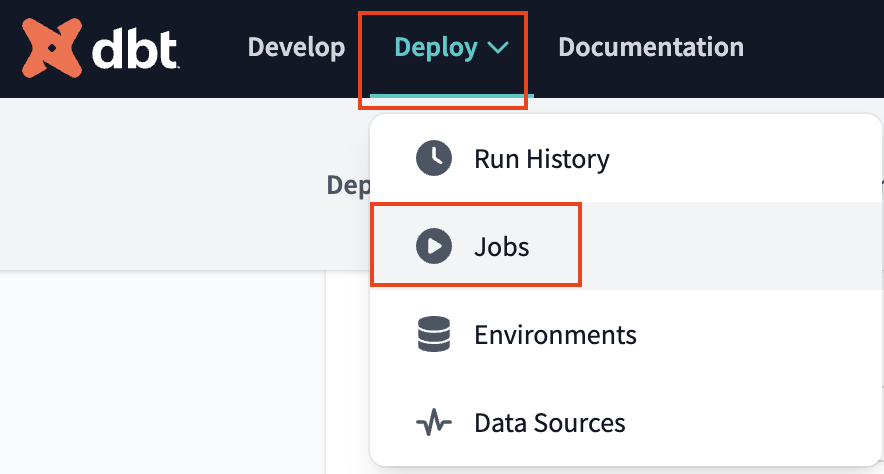
Task: Select Environments from the menu
Action: click(x=626, y=334)
